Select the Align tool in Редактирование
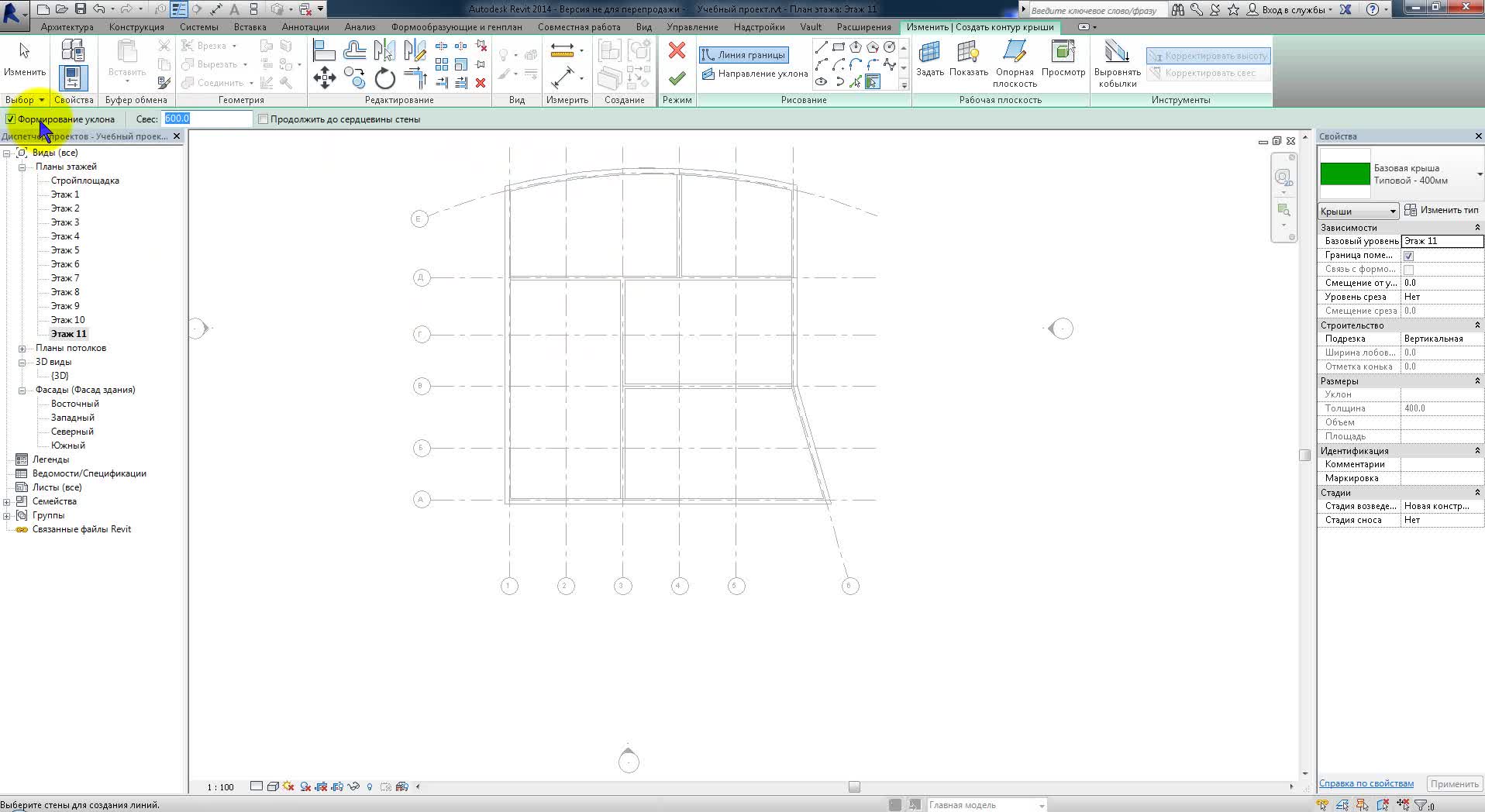Viewport: 1485px width, 812px height. click(323, 51)
